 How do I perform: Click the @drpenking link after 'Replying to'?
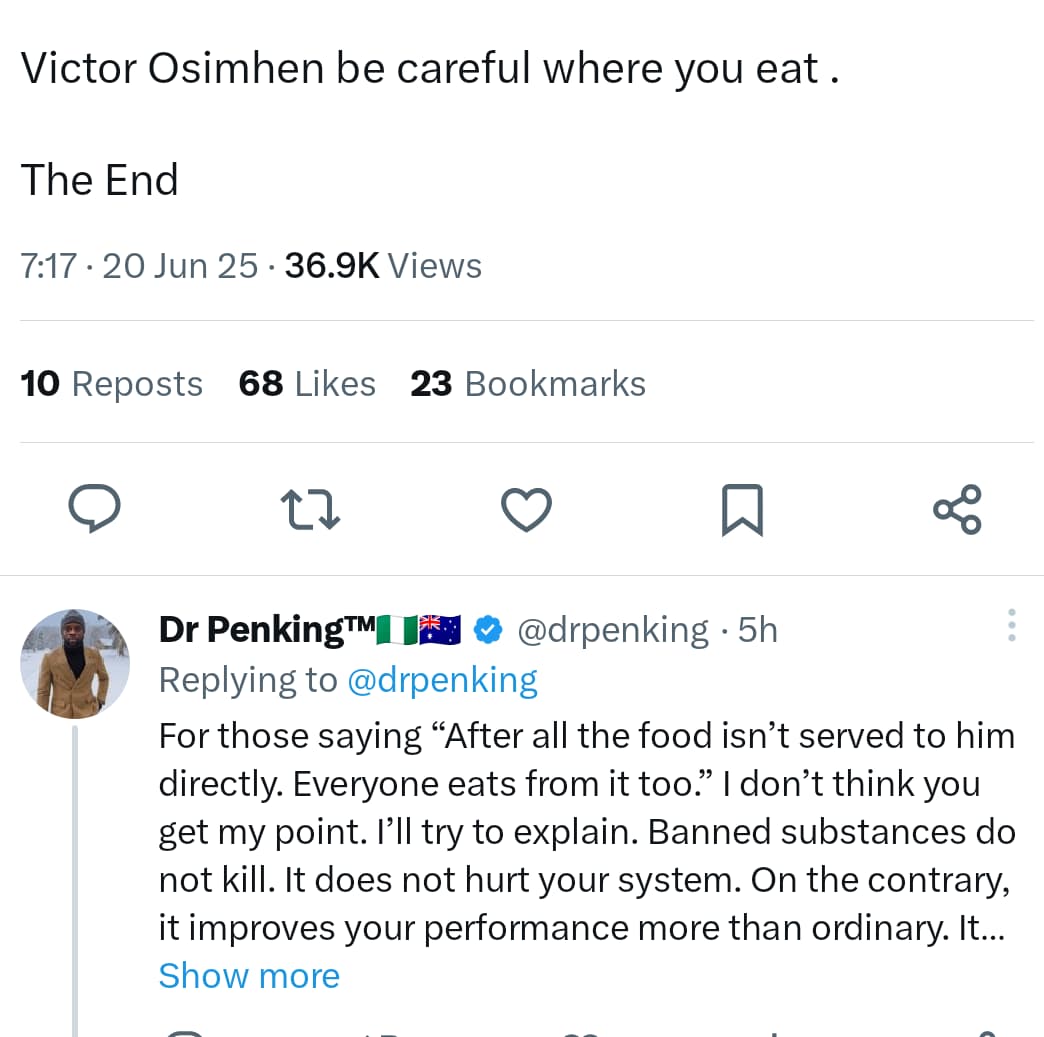coord(442,680)
